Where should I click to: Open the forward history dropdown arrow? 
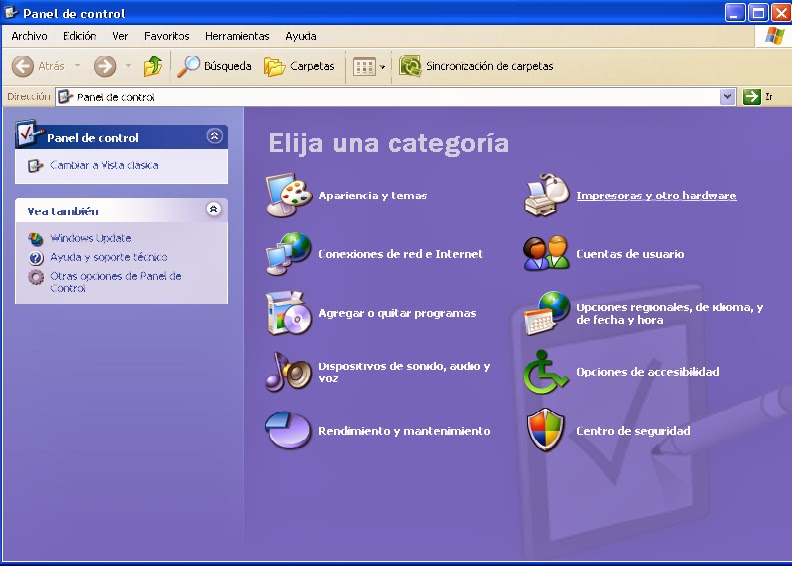point(128,66)
